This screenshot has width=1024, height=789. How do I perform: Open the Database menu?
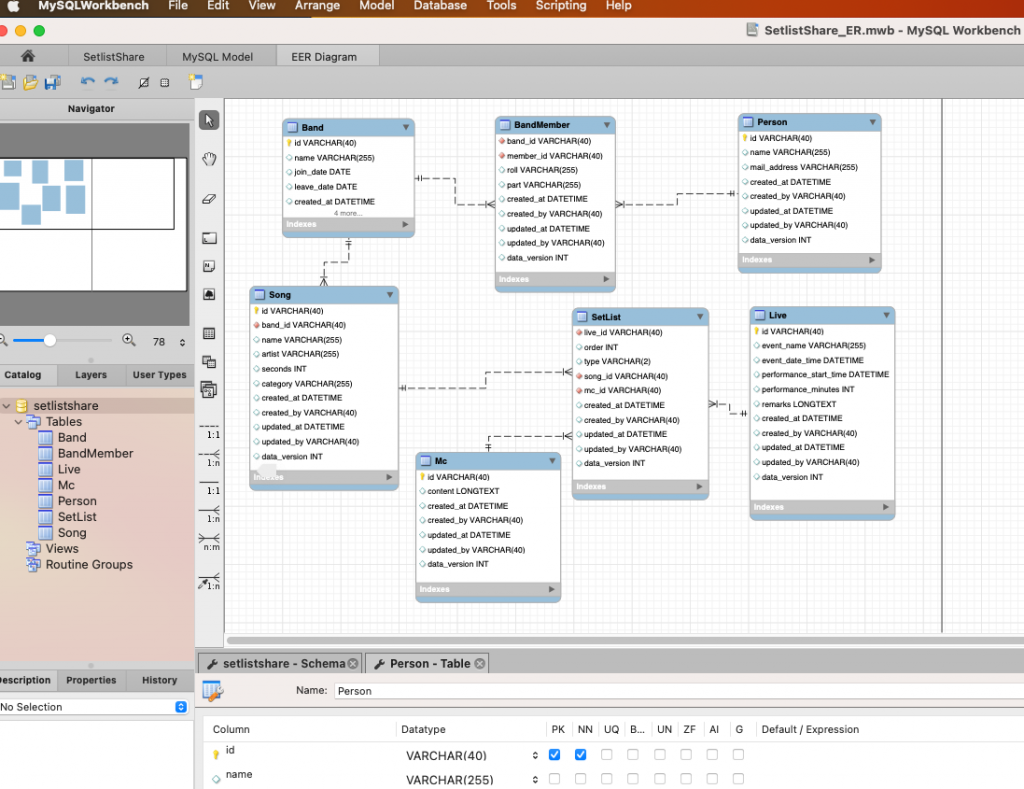pos(440,6)
